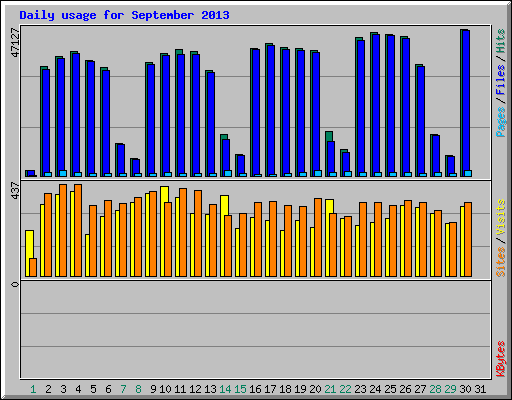Click day label 28 on the x-axis

(435, 389)
